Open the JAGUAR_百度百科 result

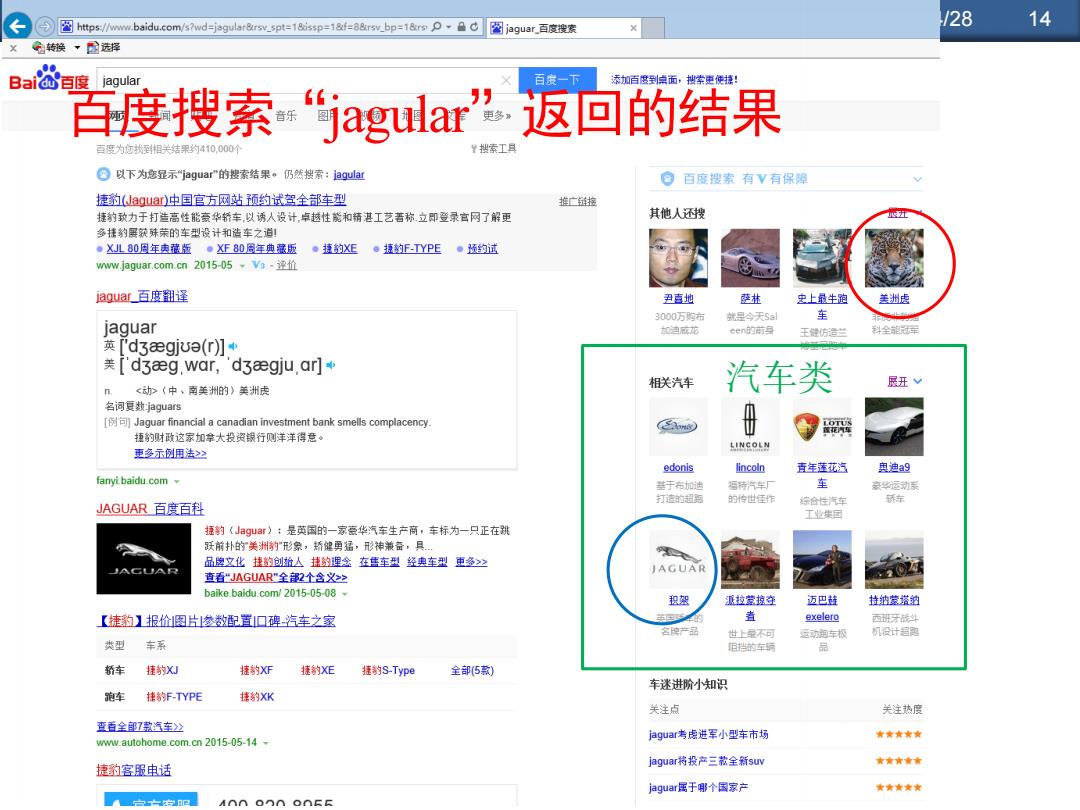[150, 509]
